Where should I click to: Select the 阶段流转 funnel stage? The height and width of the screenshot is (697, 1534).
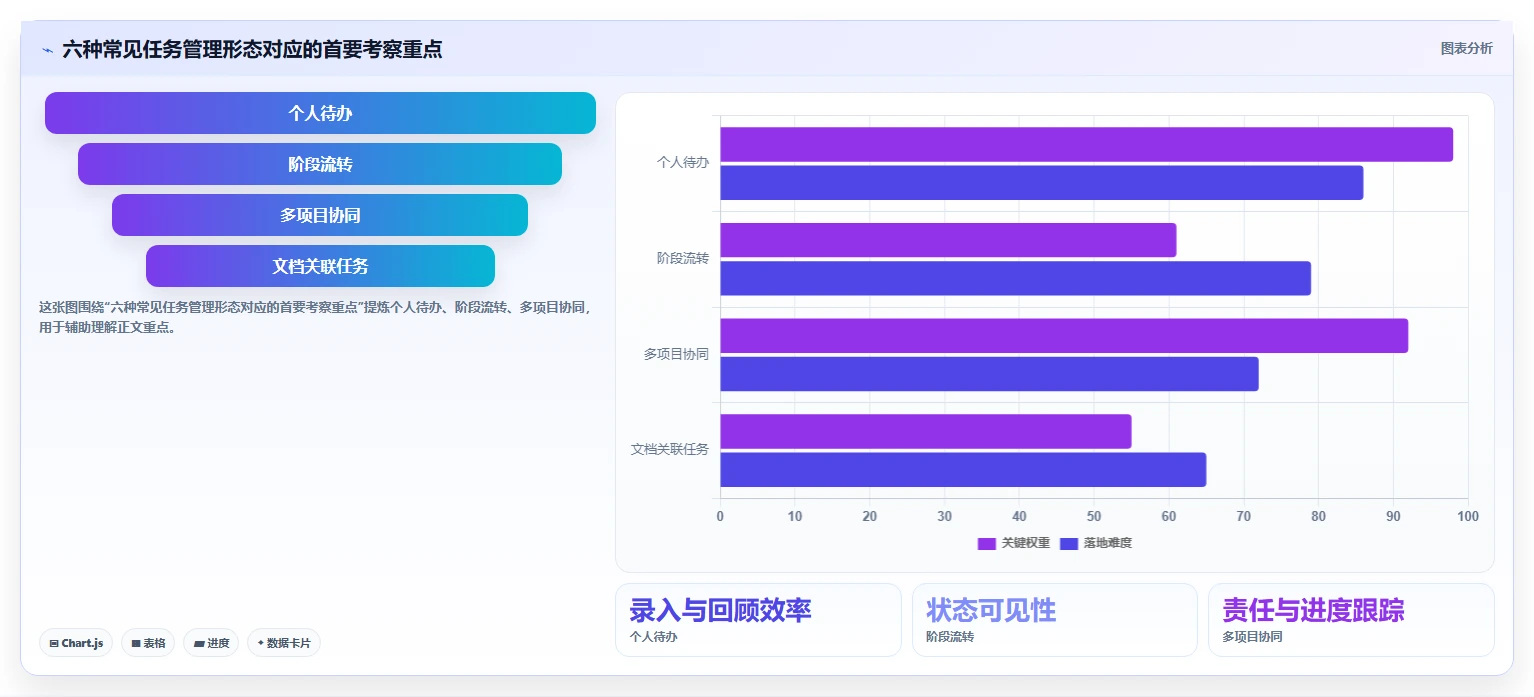(x=320, y=164)
